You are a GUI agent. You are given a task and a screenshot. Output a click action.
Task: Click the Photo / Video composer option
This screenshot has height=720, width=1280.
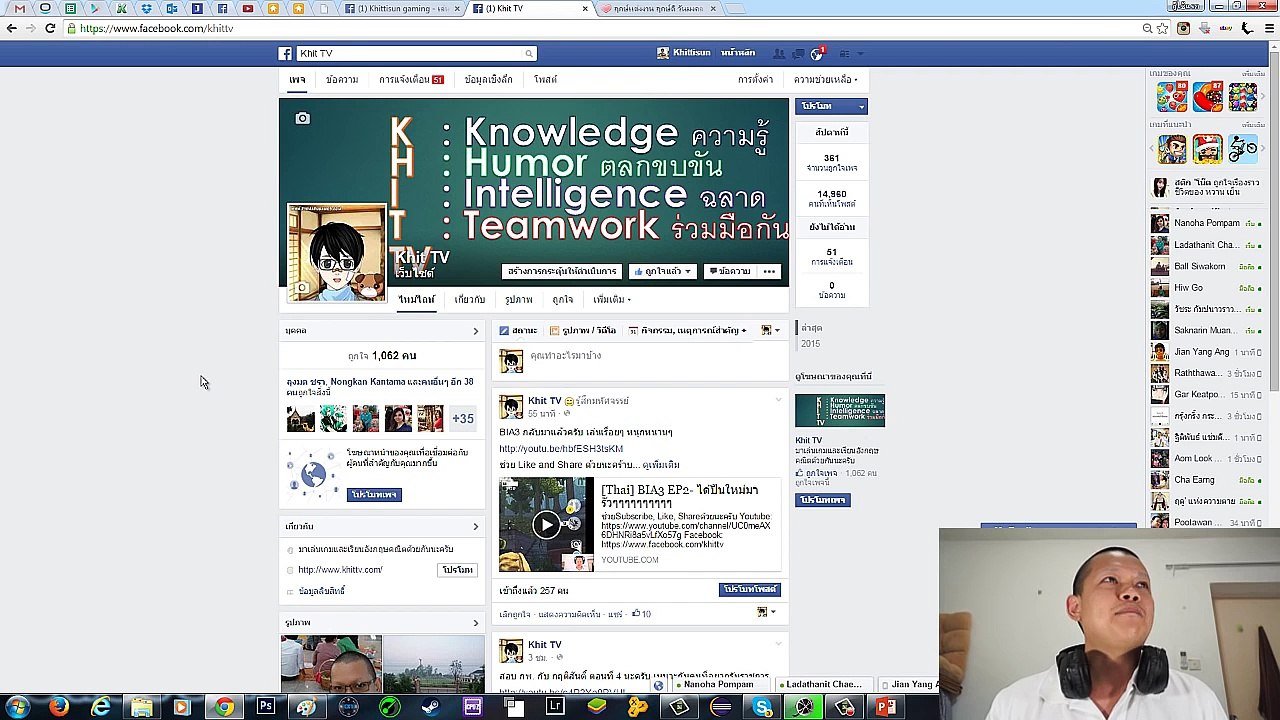click(582, 330)
